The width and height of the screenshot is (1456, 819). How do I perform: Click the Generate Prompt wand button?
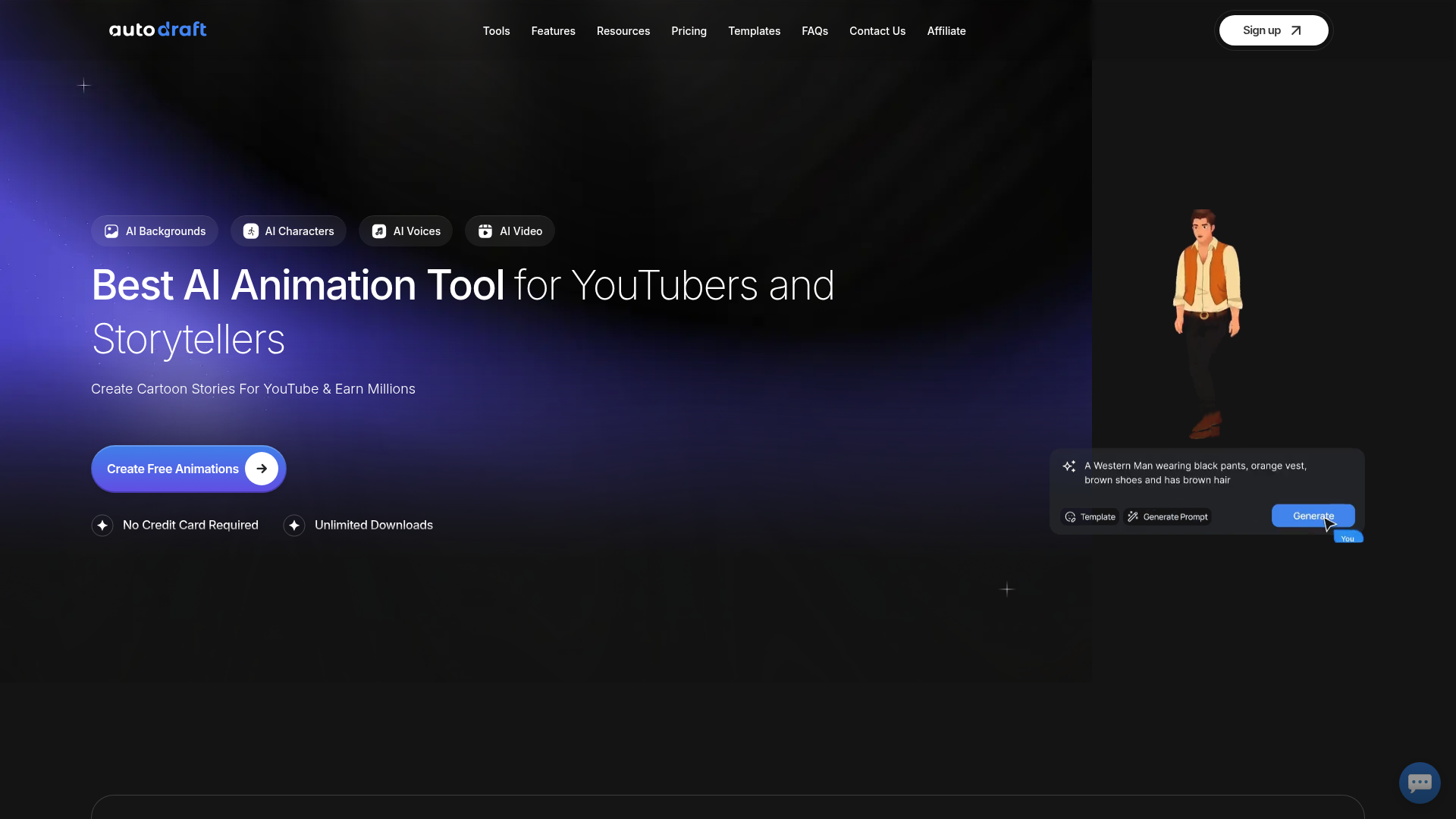(1167, 517)
